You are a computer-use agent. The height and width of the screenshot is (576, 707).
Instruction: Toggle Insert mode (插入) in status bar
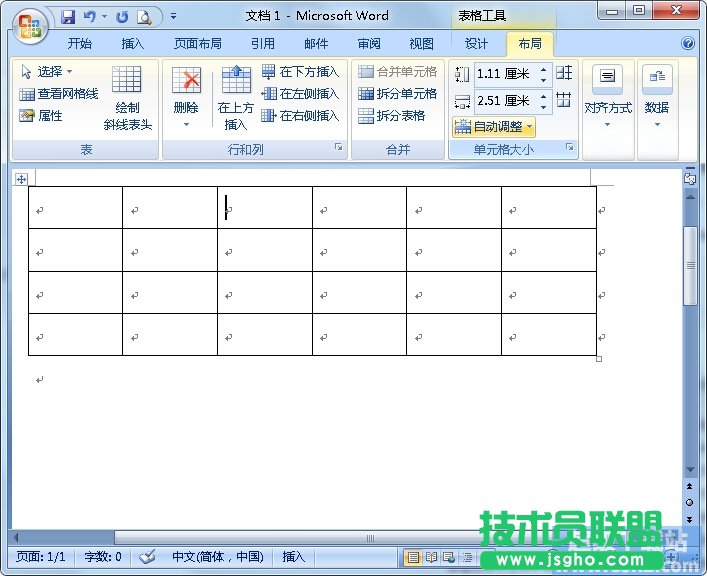294,557
